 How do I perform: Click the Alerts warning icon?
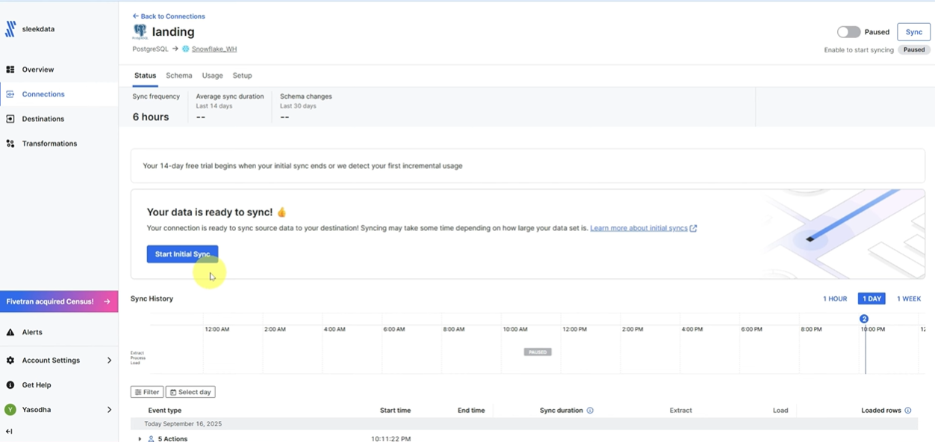[10, 332]
